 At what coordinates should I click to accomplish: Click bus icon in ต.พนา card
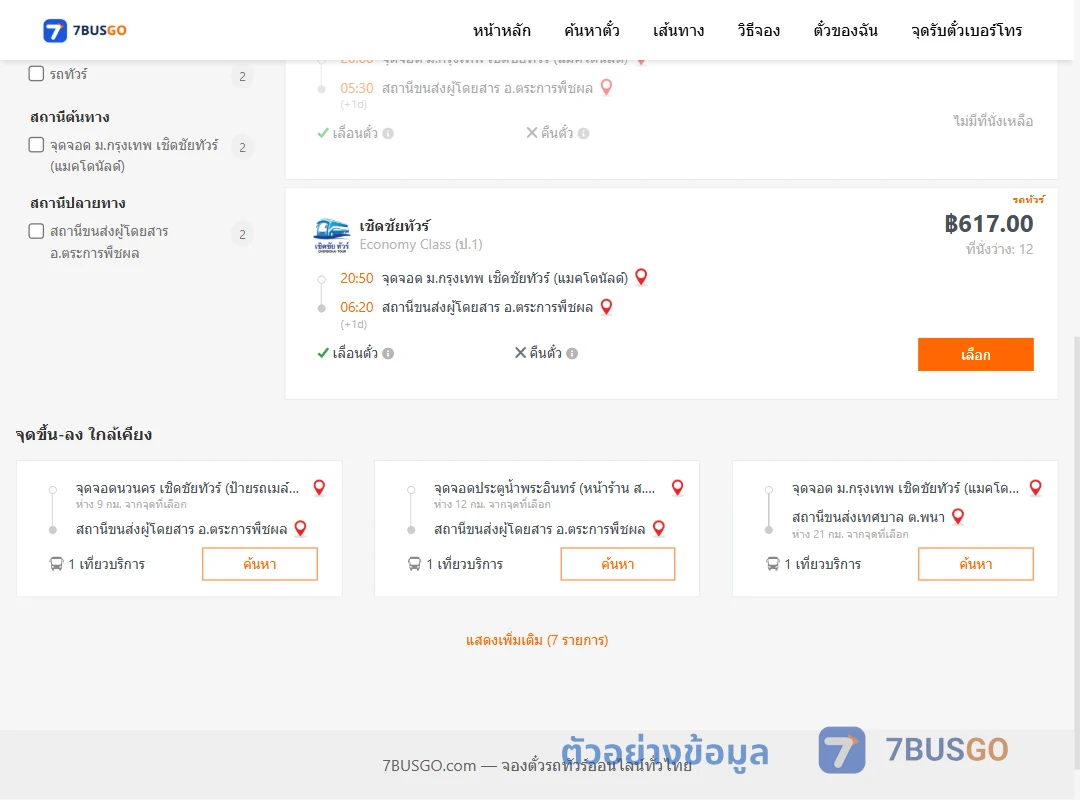pyautogui.click(x=773, y=564)
